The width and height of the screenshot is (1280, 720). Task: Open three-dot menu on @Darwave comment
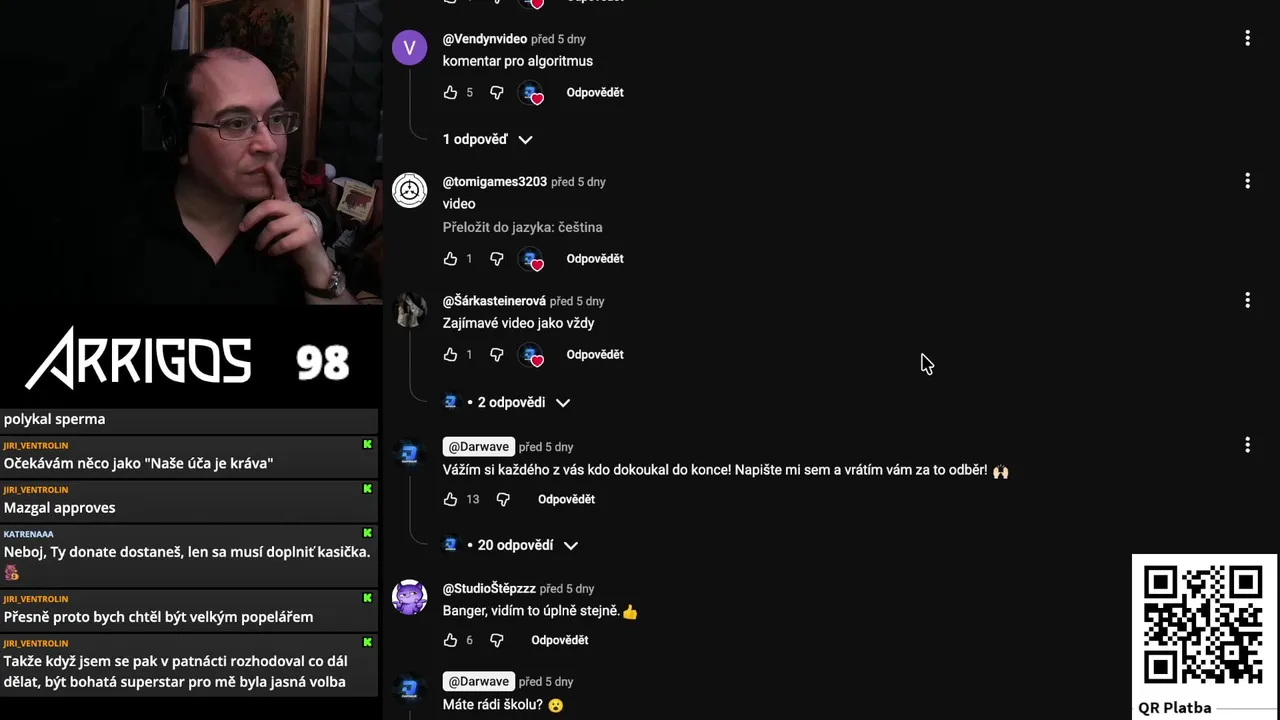(1247, 444)
